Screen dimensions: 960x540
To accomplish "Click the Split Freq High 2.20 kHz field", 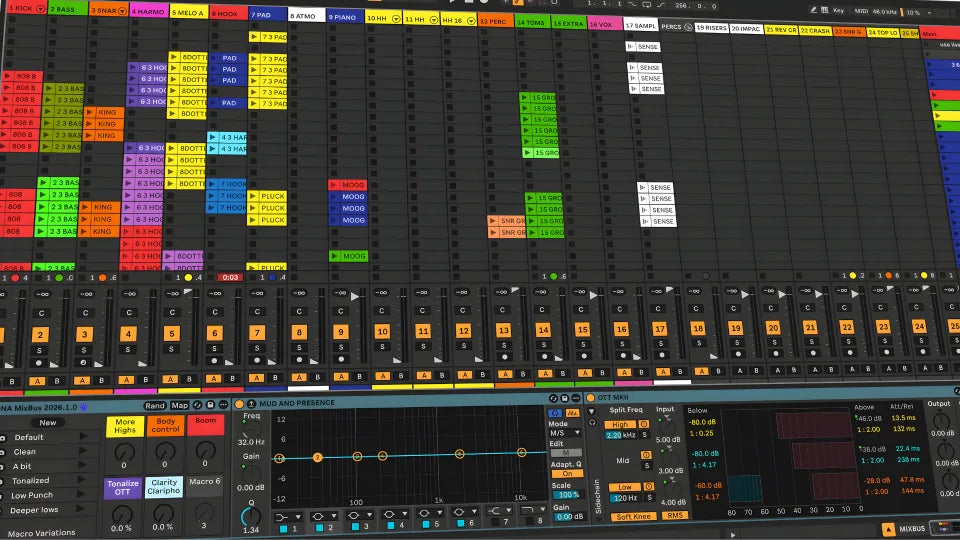I will coord(621,435).
